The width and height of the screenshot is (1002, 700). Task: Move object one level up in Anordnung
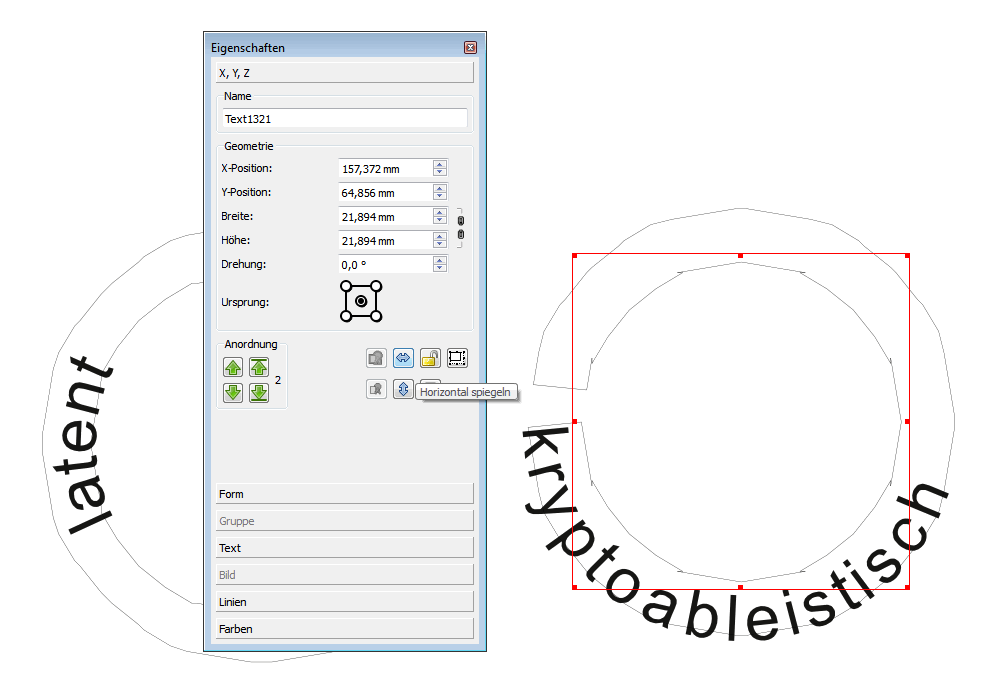[x=233, y=367]
